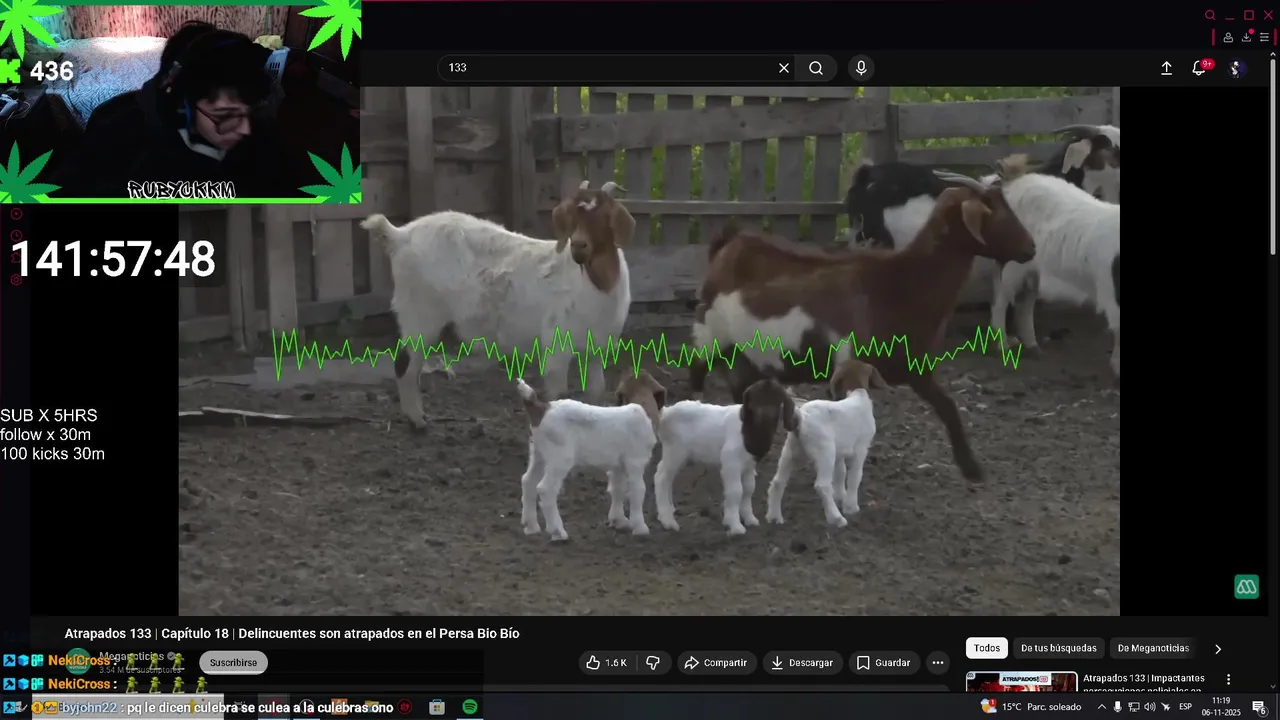Viewport: 1280px width, 720px height.
Task: Dislike the video with the thumbs-down button
Action: point(653,662)
